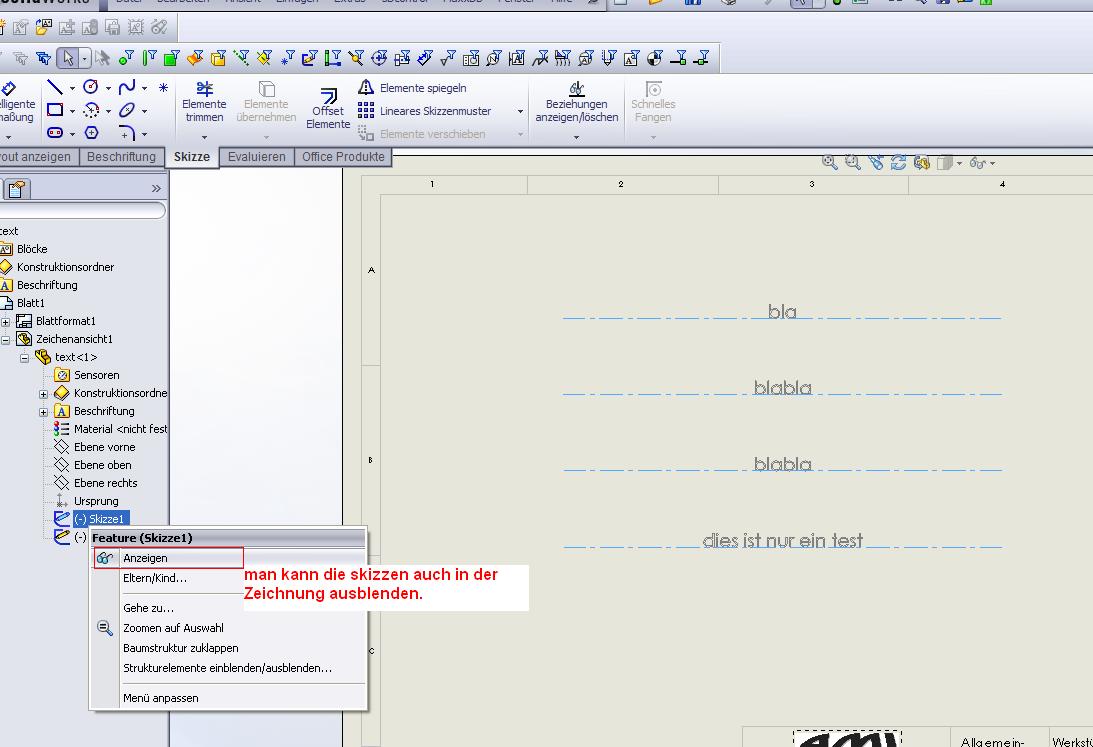Click the Filter Faces selection filter

pyautogui.click(x=171, y=58)
